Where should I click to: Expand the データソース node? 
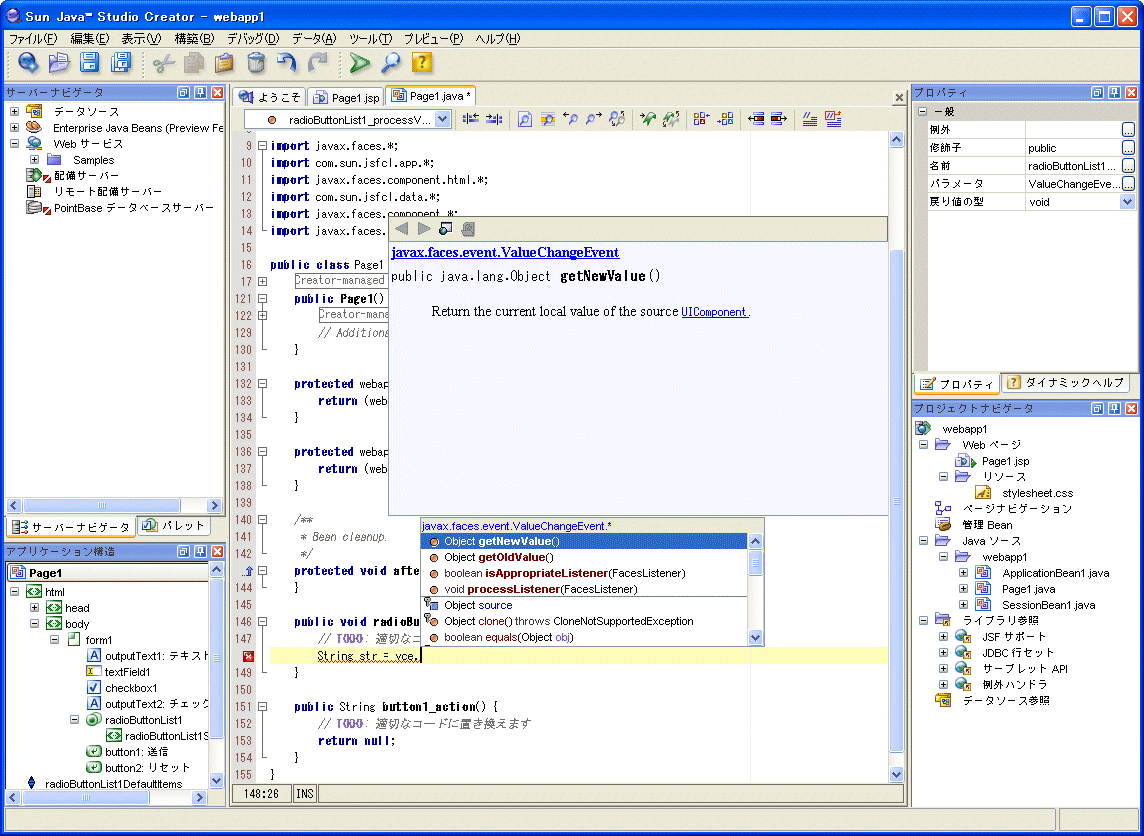14,112
